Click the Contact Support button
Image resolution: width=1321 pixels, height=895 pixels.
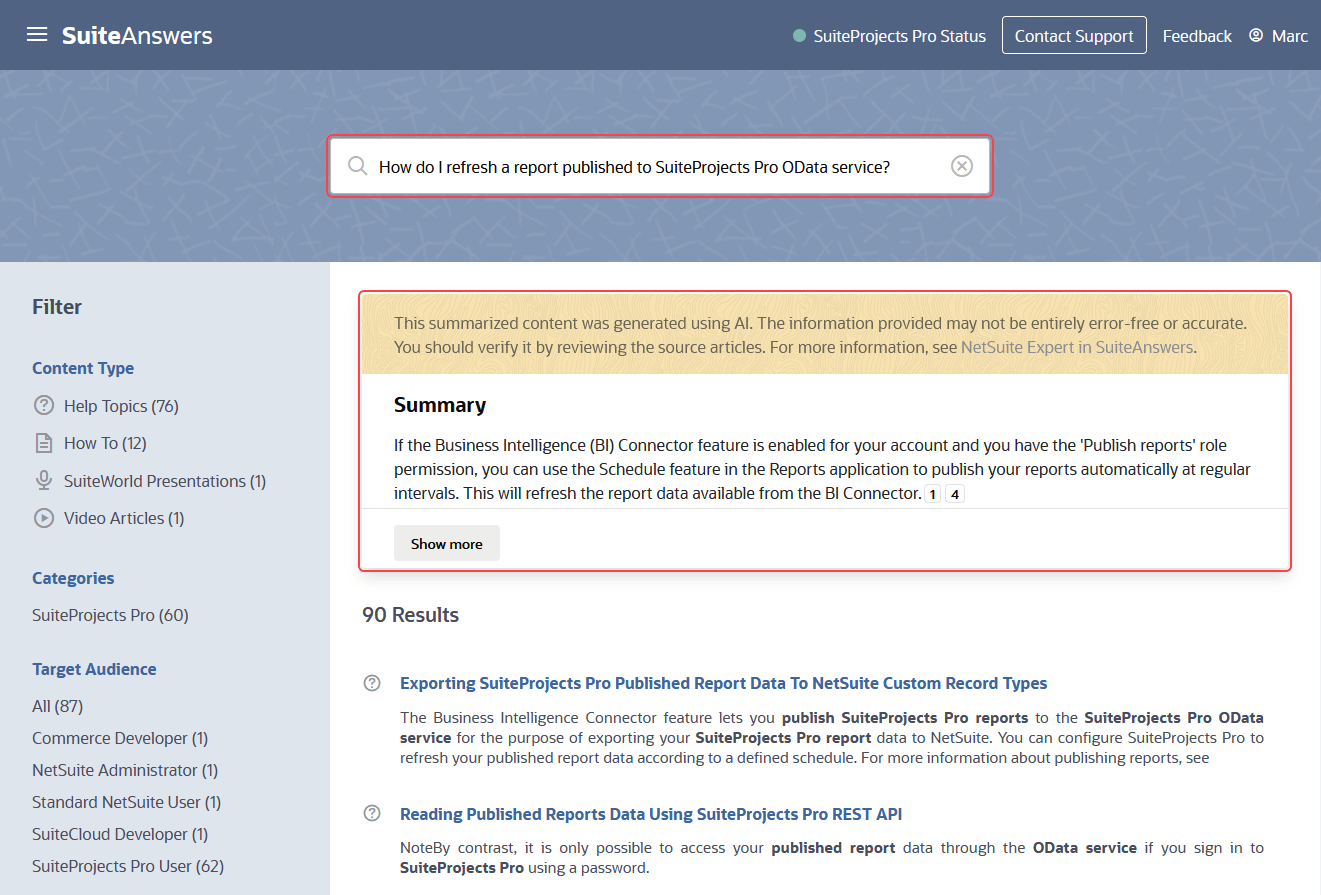pos(1074,36)
